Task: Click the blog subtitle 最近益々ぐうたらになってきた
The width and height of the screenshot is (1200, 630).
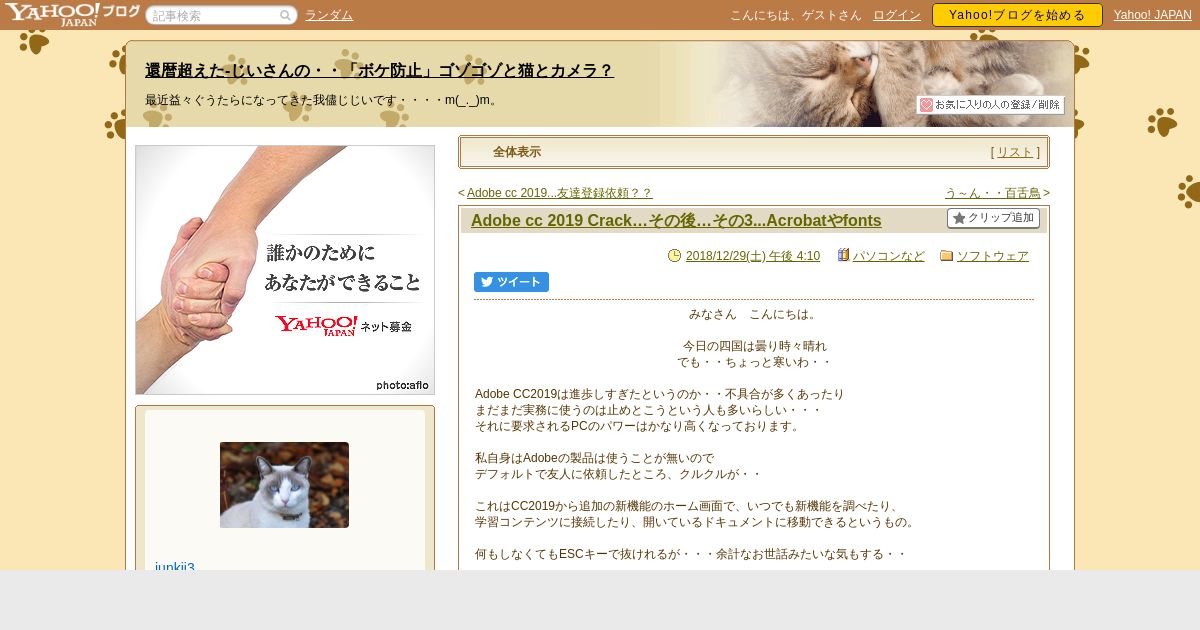Action: click(x=322, y=100)
